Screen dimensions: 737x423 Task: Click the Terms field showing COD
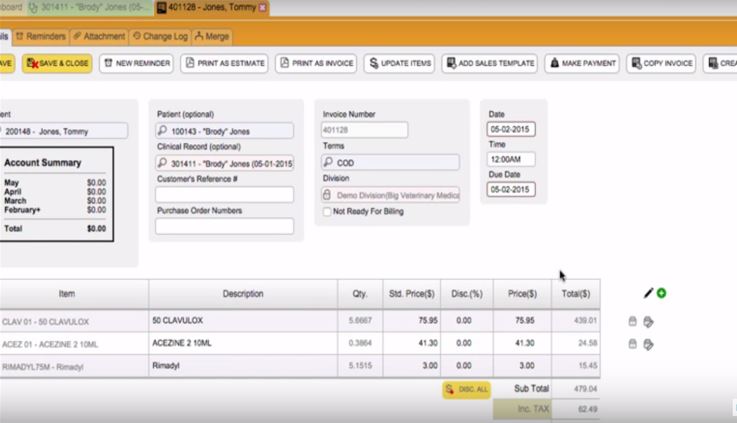click(x=390, y=163)
